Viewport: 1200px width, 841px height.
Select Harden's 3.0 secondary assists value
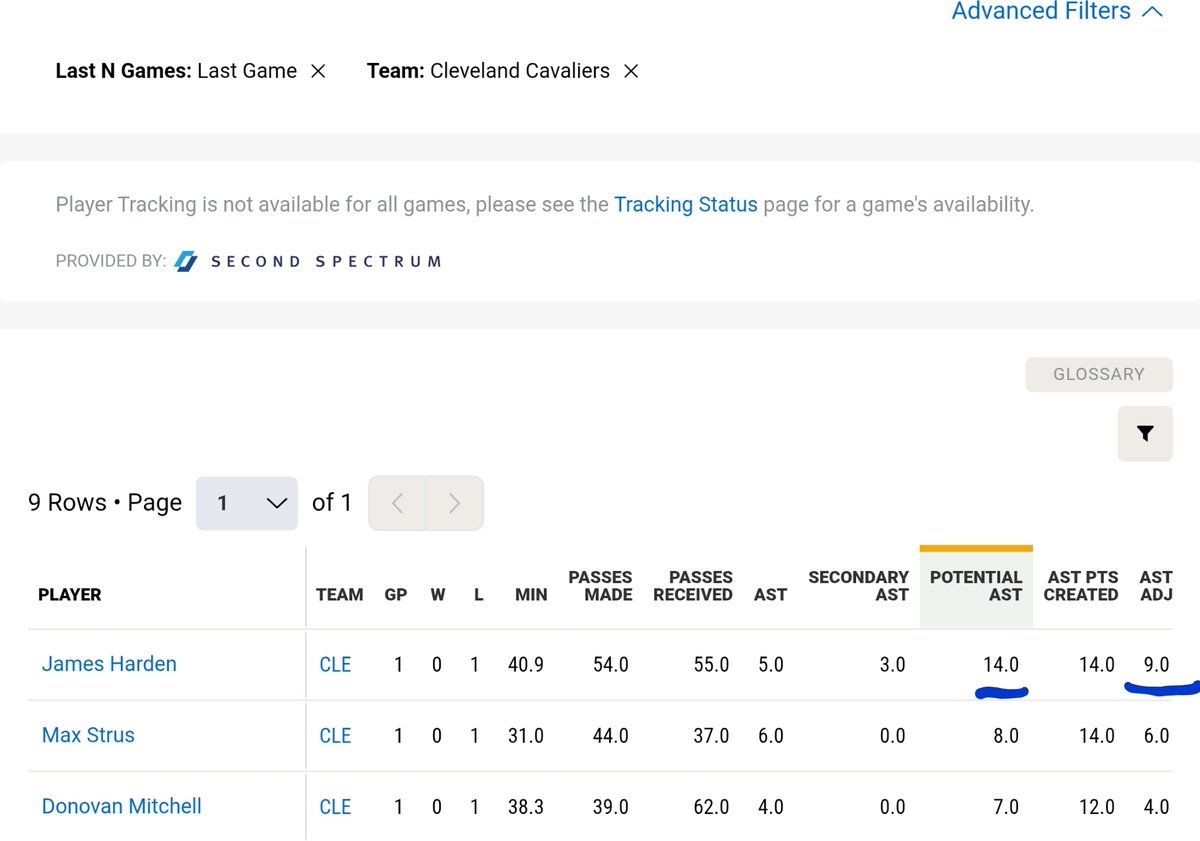[891, 665]
